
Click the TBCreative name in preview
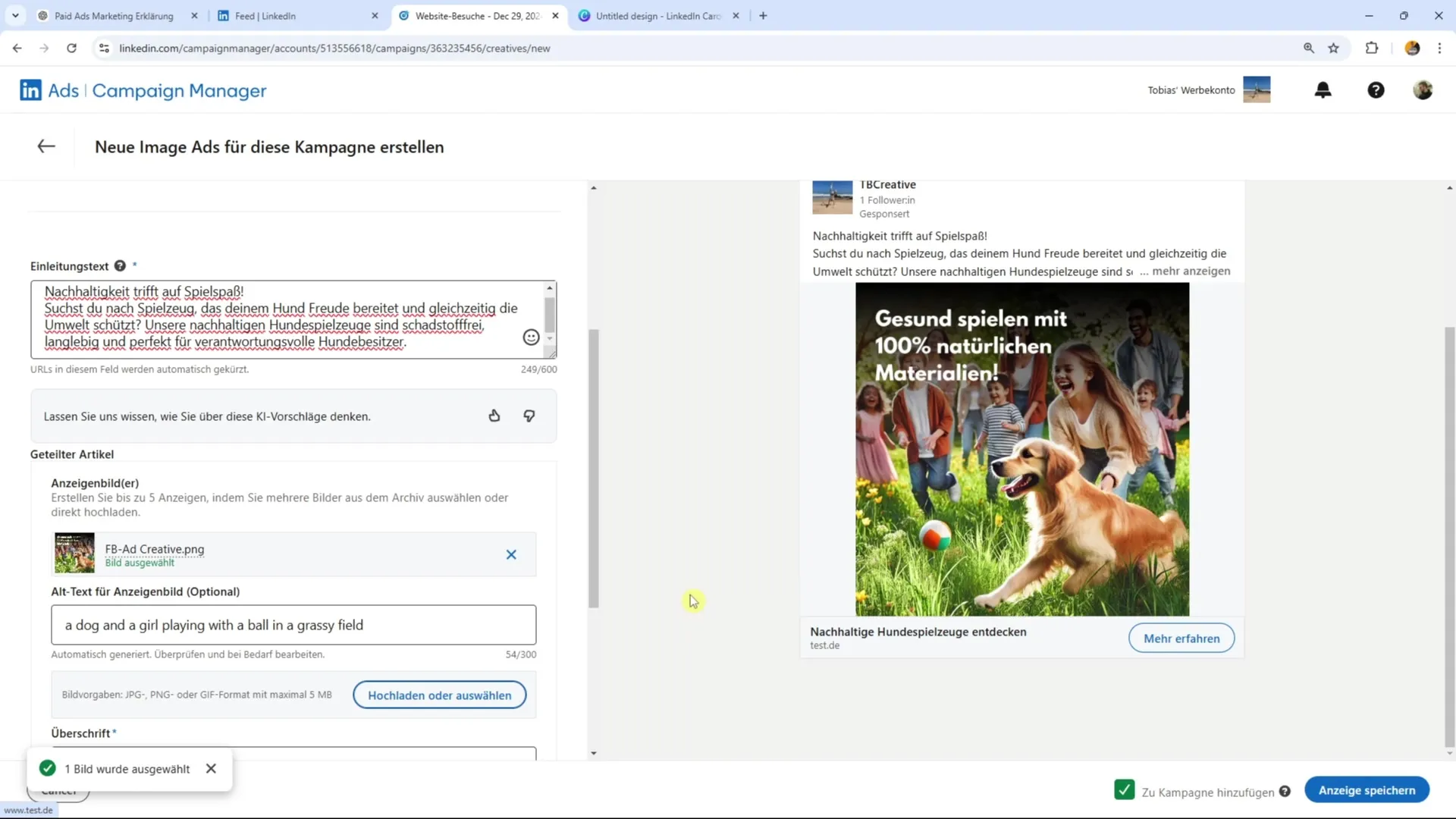887,184
